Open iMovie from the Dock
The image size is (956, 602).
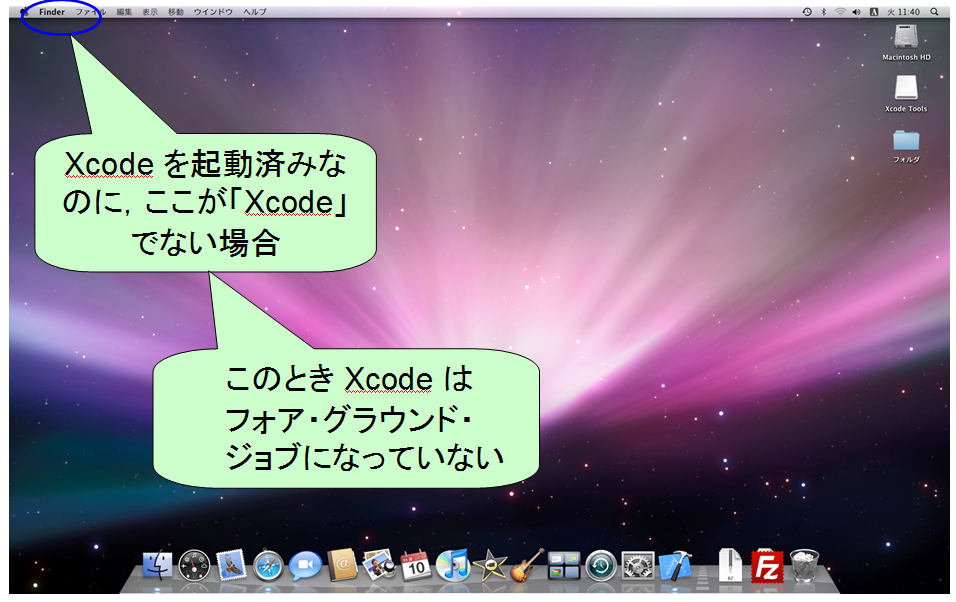(490, 565)
